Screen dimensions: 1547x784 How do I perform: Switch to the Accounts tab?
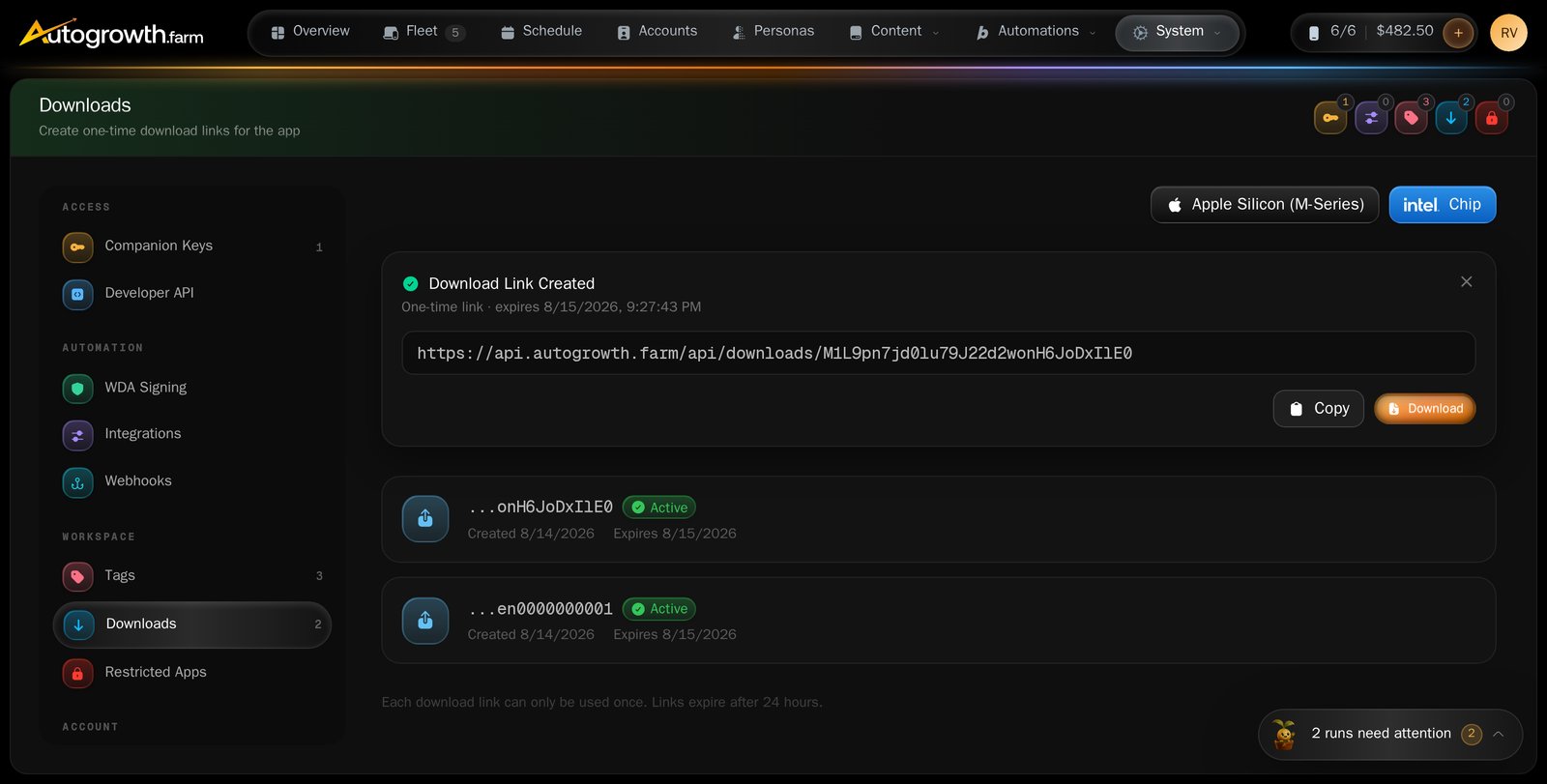tap(657, 32)
